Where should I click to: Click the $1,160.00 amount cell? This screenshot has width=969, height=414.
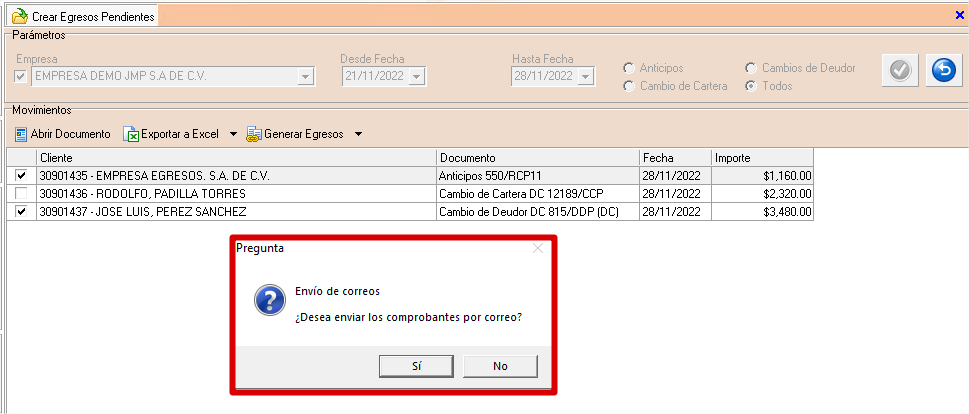[762, 175]
